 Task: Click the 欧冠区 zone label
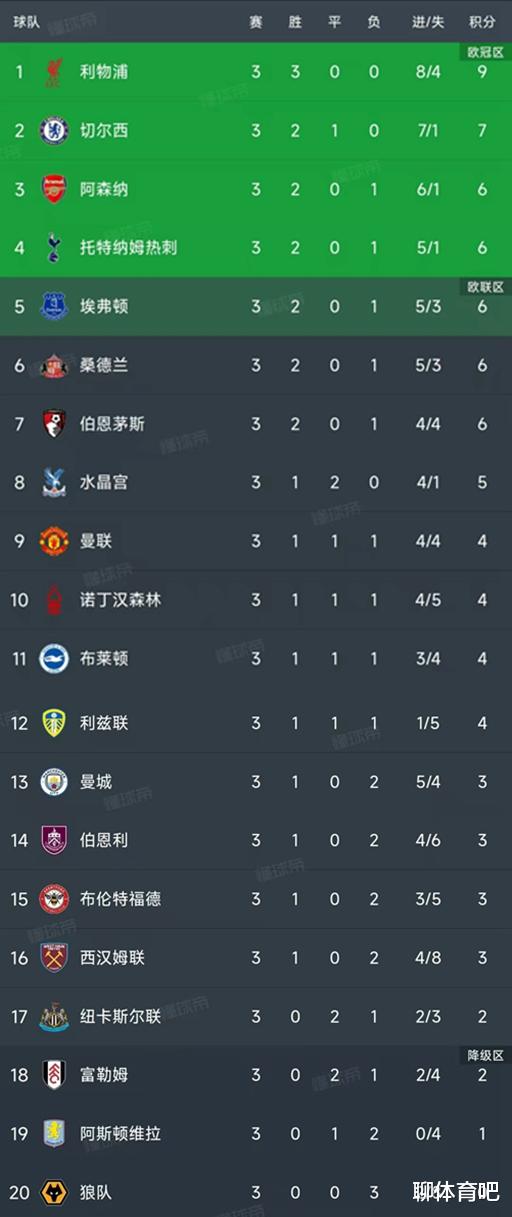[485, 51]
